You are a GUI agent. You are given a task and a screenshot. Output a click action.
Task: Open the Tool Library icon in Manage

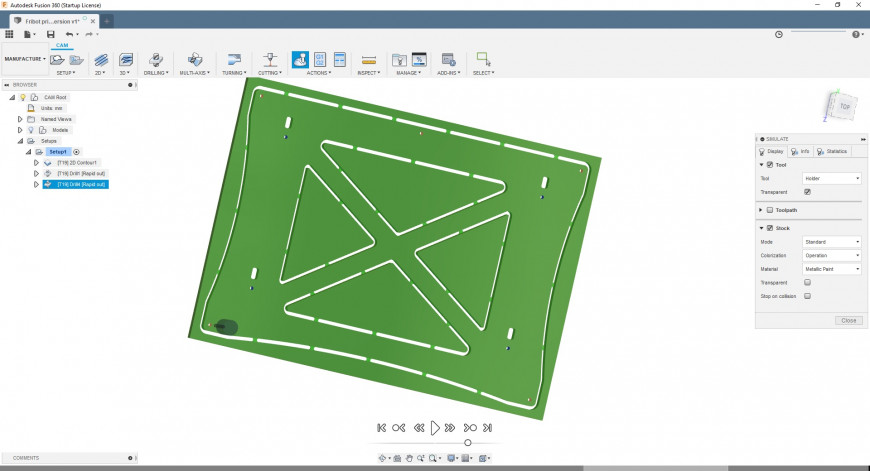coord(399,59)
